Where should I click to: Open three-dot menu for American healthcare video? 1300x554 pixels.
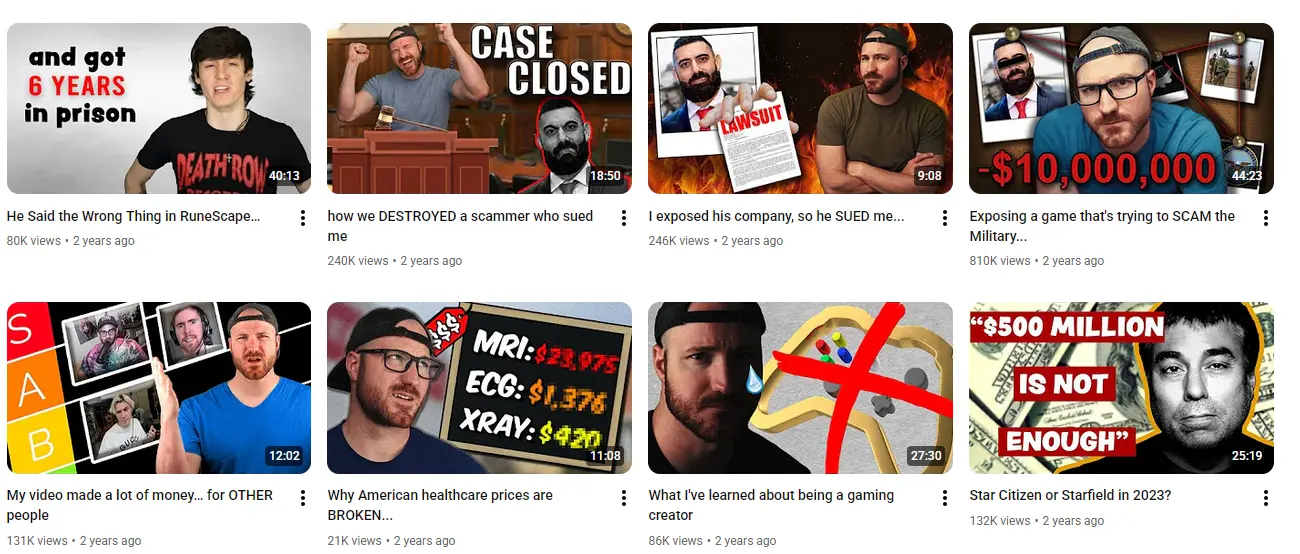[624, 497]
